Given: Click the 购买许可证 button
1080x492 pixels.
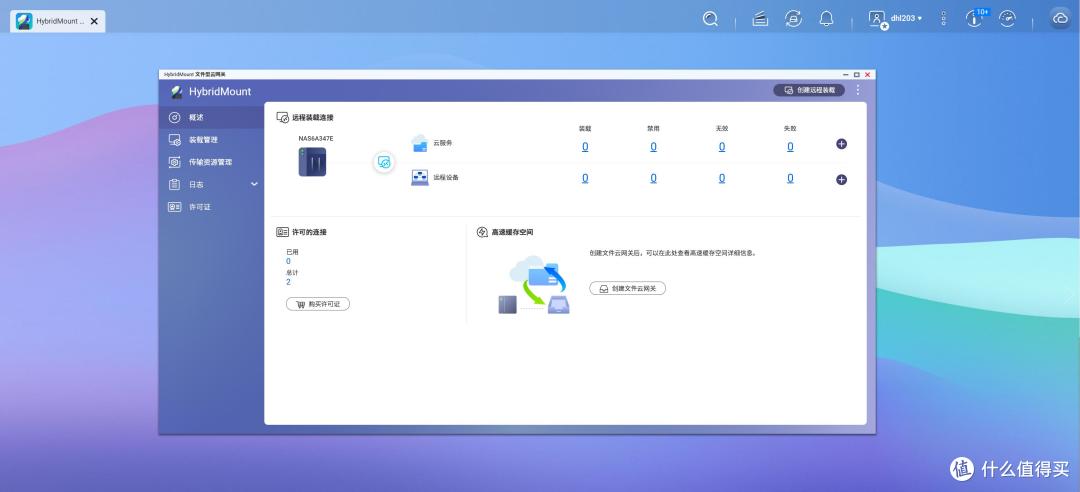Looking at the screenshot, I should 318,304.
